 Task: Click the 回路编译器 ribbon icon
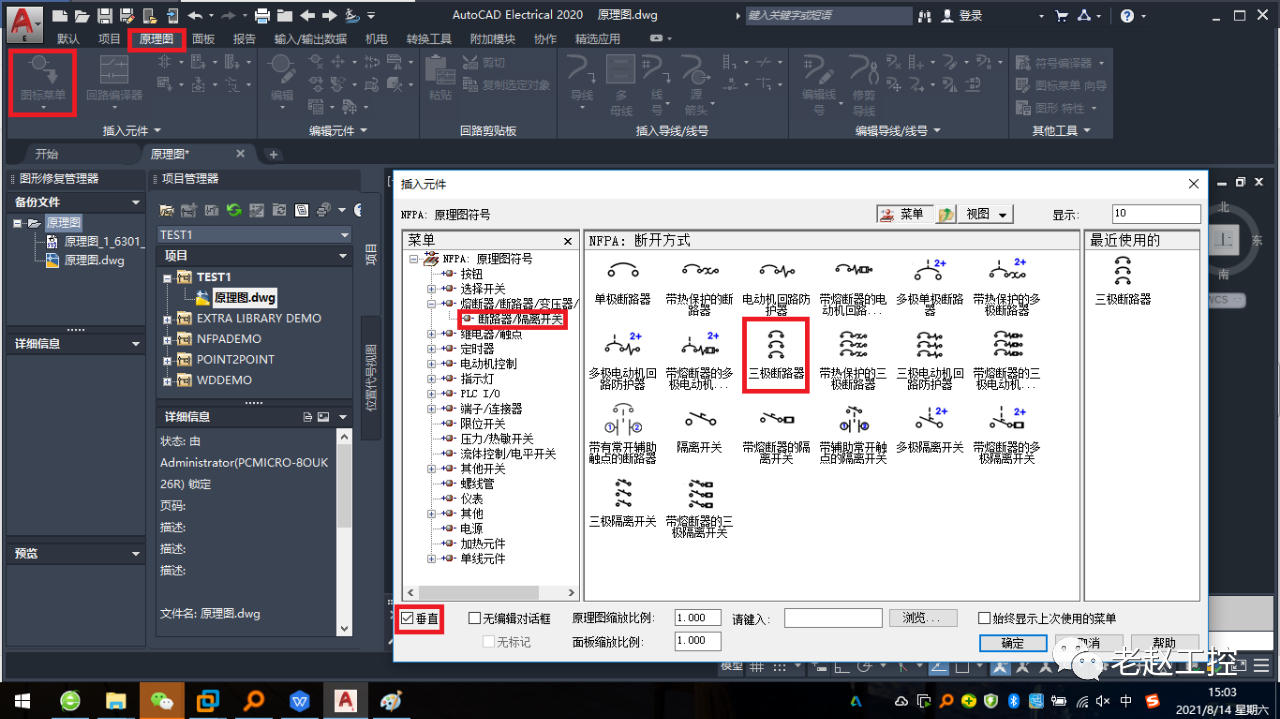pyautogui.click(x=114, y=80)
